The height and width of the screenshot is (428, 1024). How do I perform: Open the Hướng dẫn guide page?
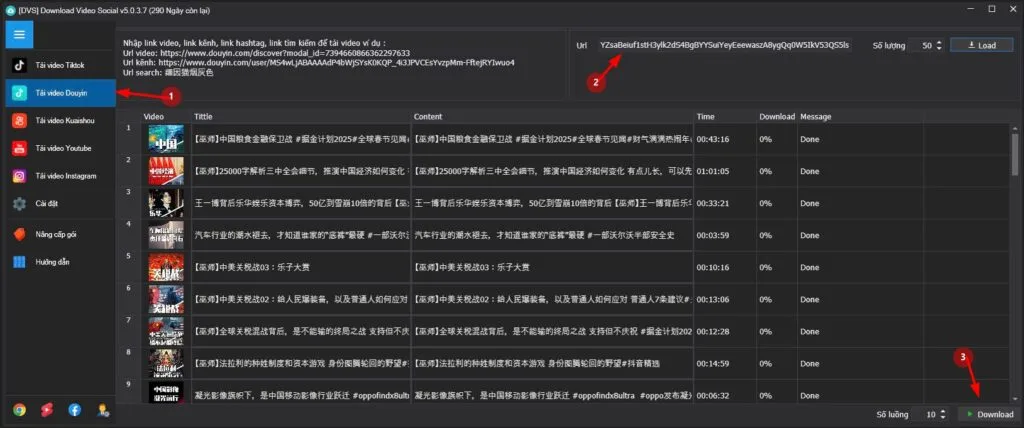[x=59, y=262]
